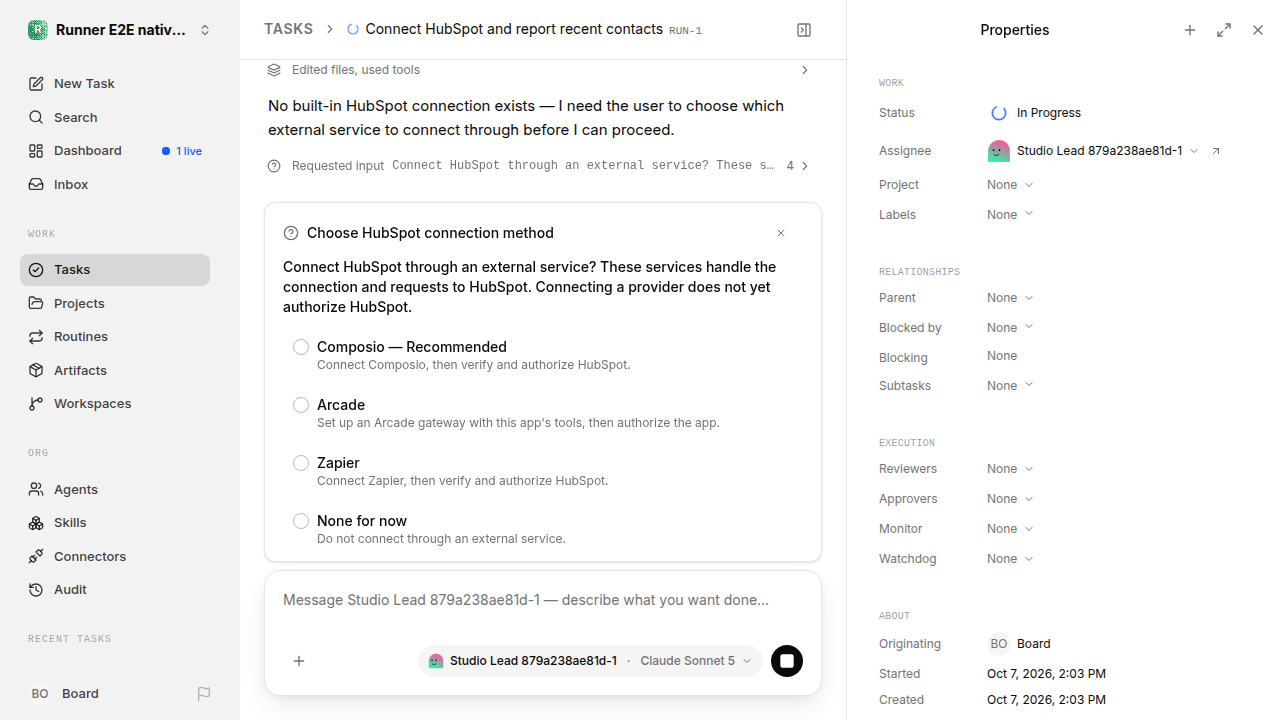This screenshot has width=1280, height=720.
Task: Click the Skills icon in sidebar
Action: click(x=36, y=522)
